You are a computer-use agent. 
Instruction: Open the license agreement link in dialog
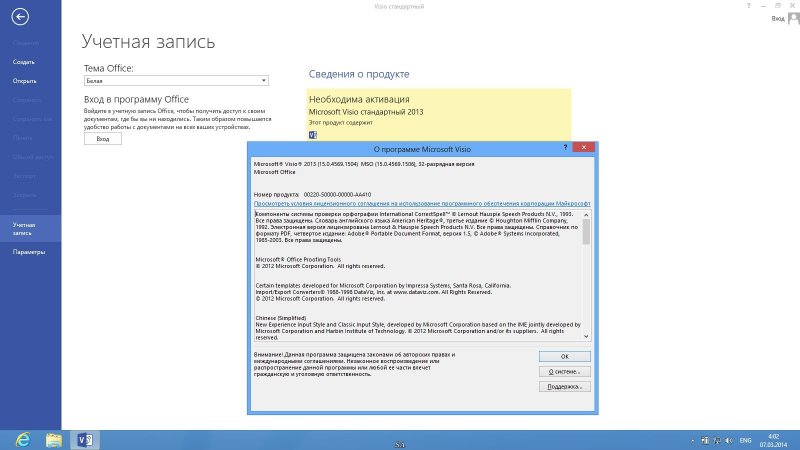pyautogui.click(x=422, y=203)
